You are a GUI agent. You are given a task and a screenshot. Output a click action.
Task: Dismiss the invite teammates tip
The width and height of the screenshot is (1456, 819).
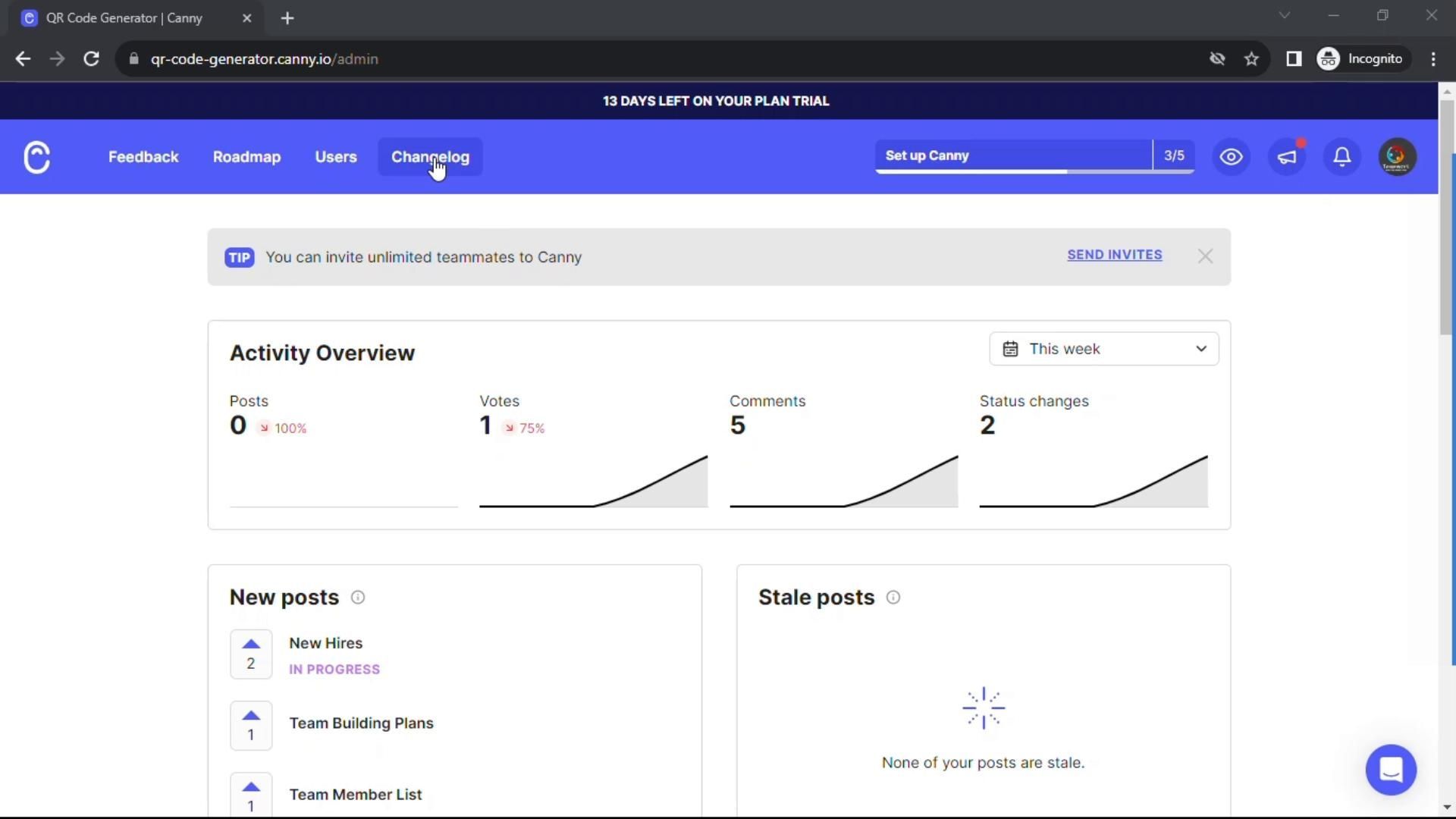coord(1205,256)
